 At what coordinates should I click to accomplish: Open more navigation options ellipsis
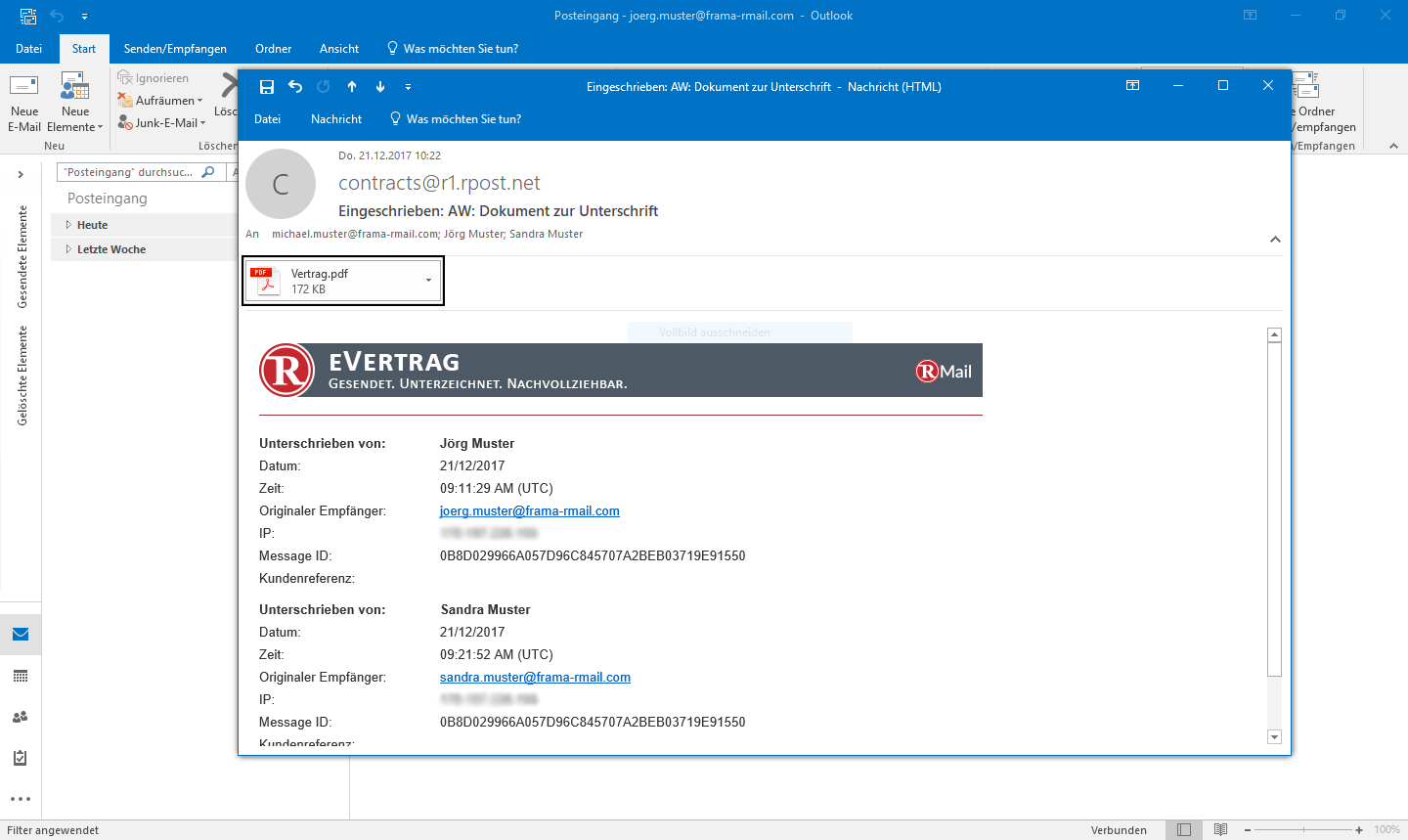tap(21, 799)
